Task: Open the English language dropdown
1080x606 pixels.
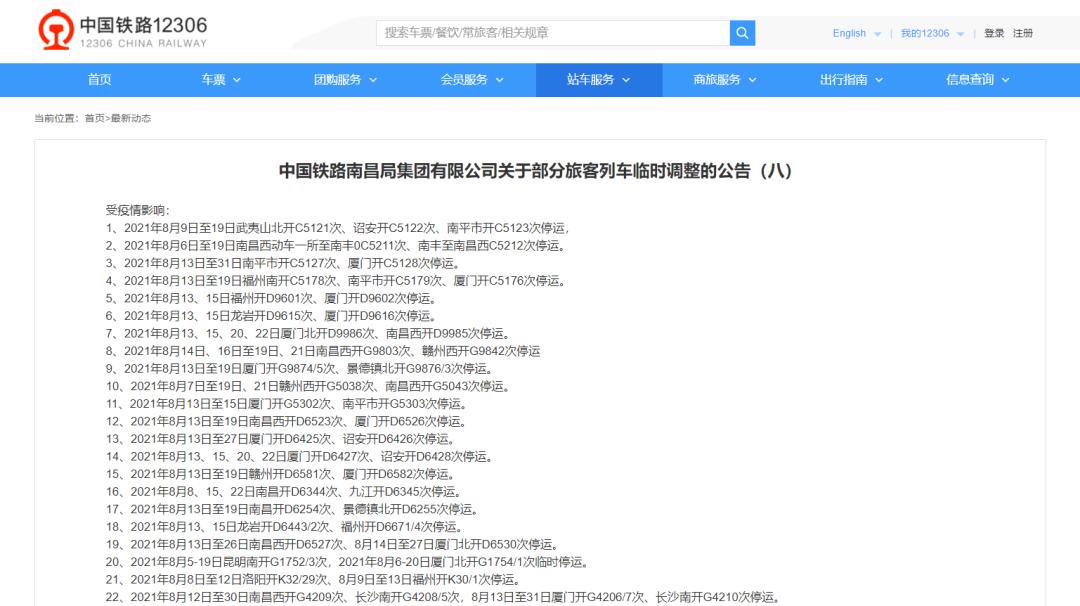Action: (x=856, y=34)
